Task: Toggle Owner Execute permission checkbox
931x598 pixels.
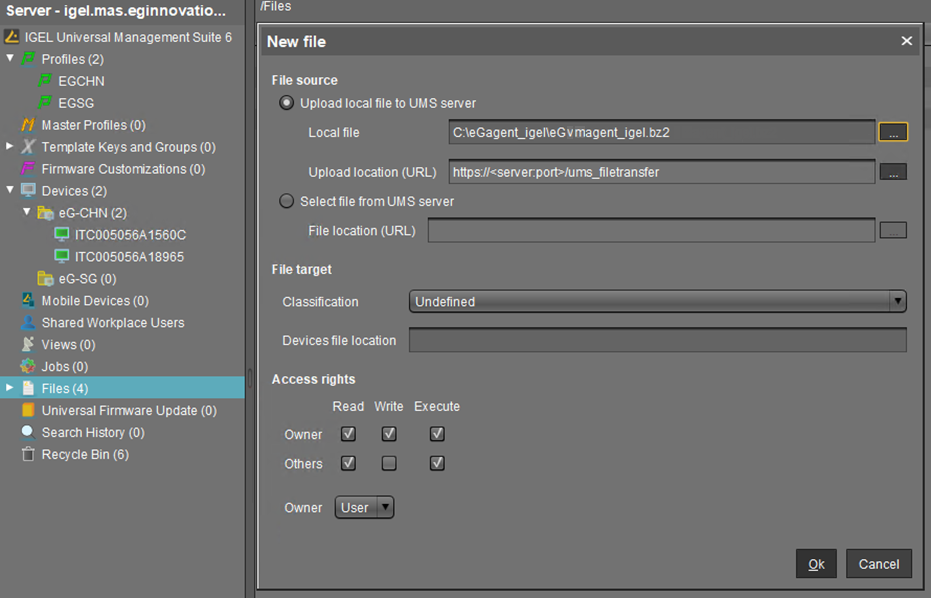Action: [437, 434]
